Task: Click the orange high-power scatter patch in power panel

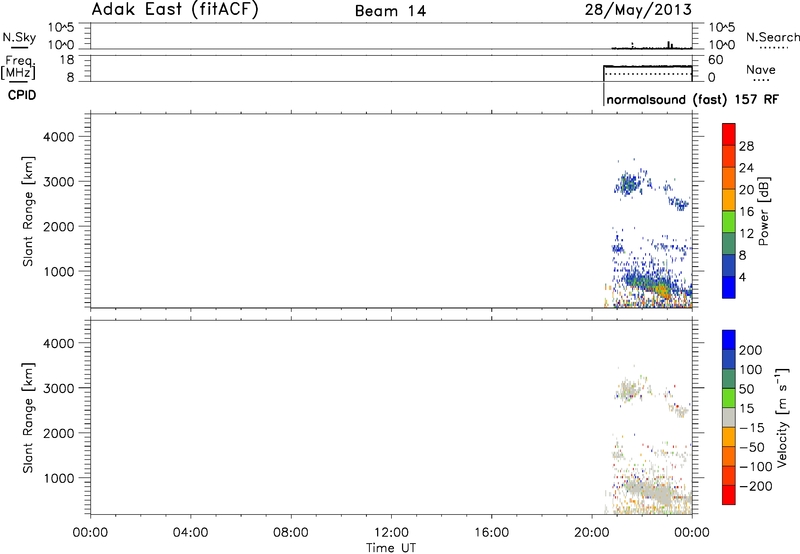Action: 661,290
